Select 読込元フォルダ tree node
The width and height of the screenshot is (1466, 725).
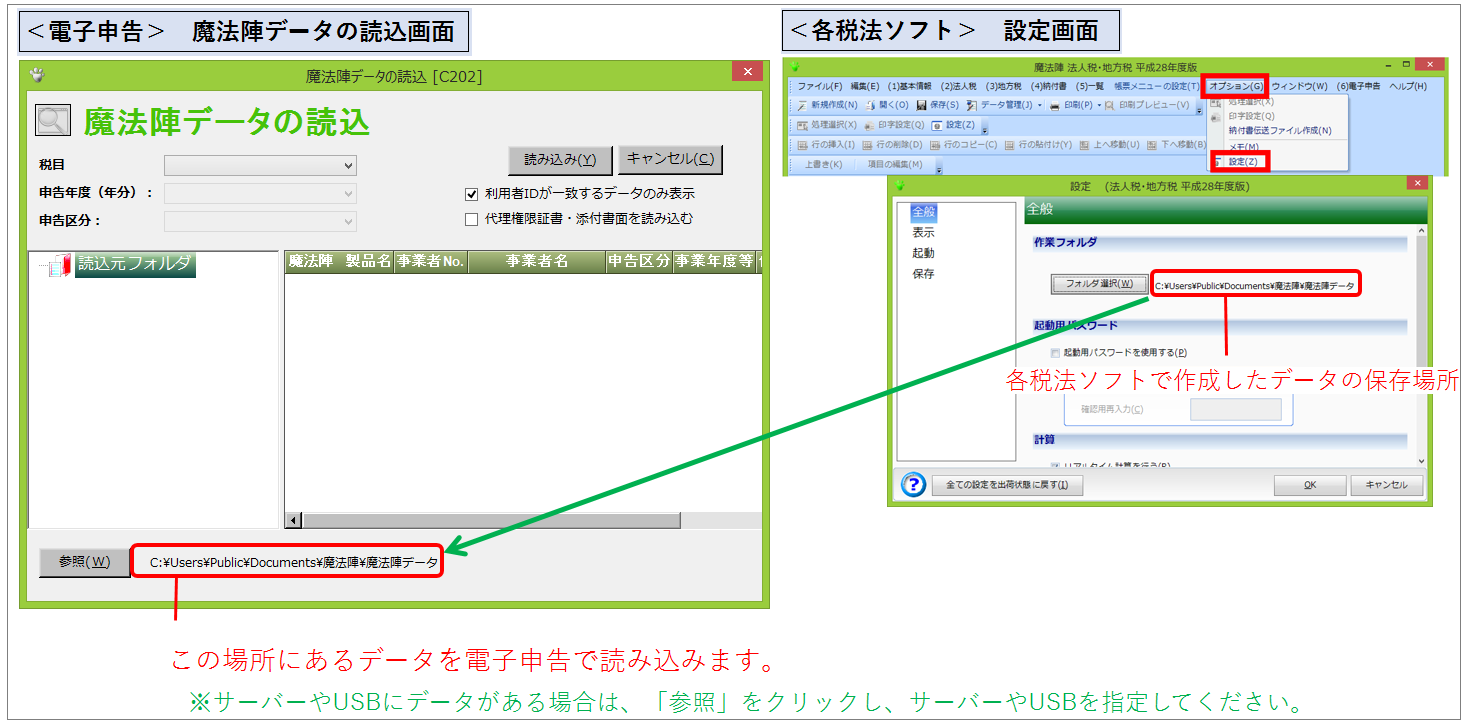tap(135, 264)
